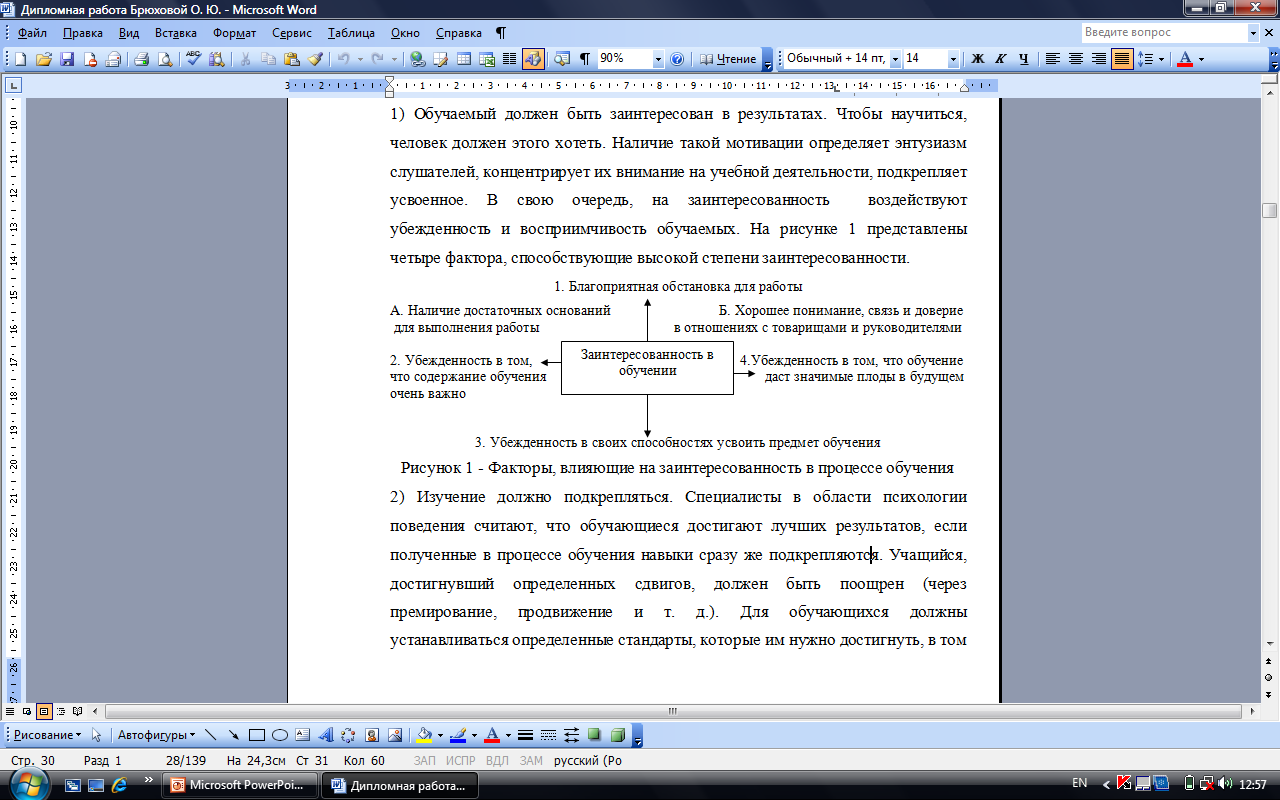Create a new blank document
Viewport: 1280px width, 800px height.
(x=20, y=59)
